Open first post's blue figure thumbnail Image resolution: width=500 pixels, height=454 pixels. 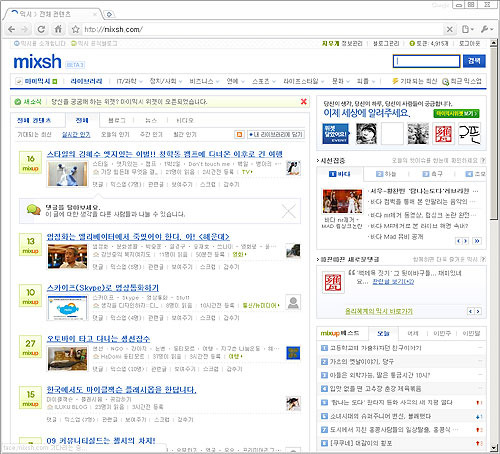click(x=68, y=174)
